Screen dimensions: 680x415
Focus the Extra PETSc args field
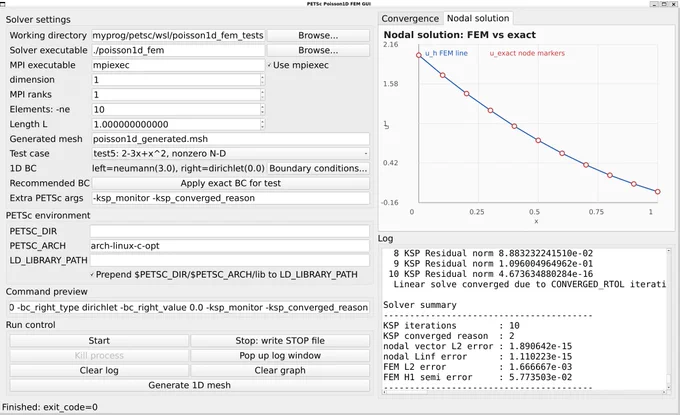[230, 198]
